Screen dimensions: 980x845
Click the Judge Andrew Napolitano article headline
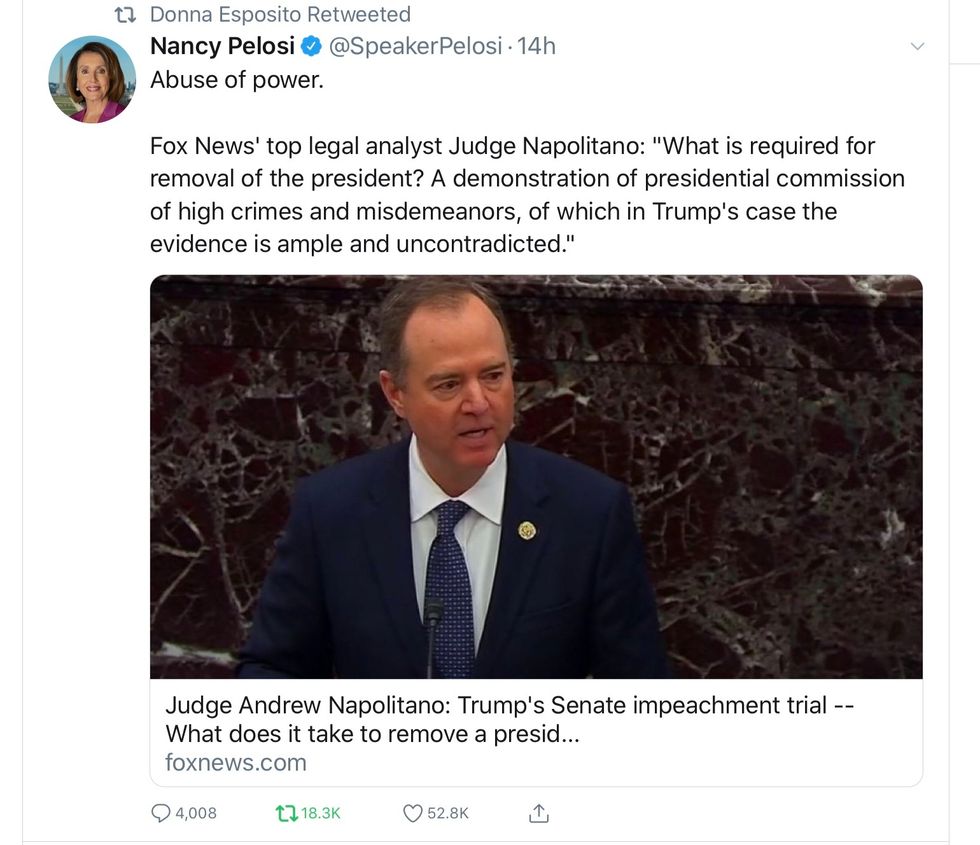pos(510,719)
